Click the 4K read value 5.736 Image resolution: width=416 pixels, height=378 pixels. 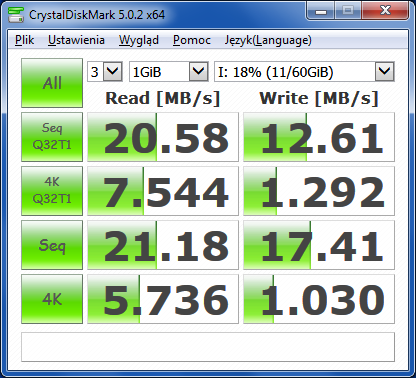[163, 299]
